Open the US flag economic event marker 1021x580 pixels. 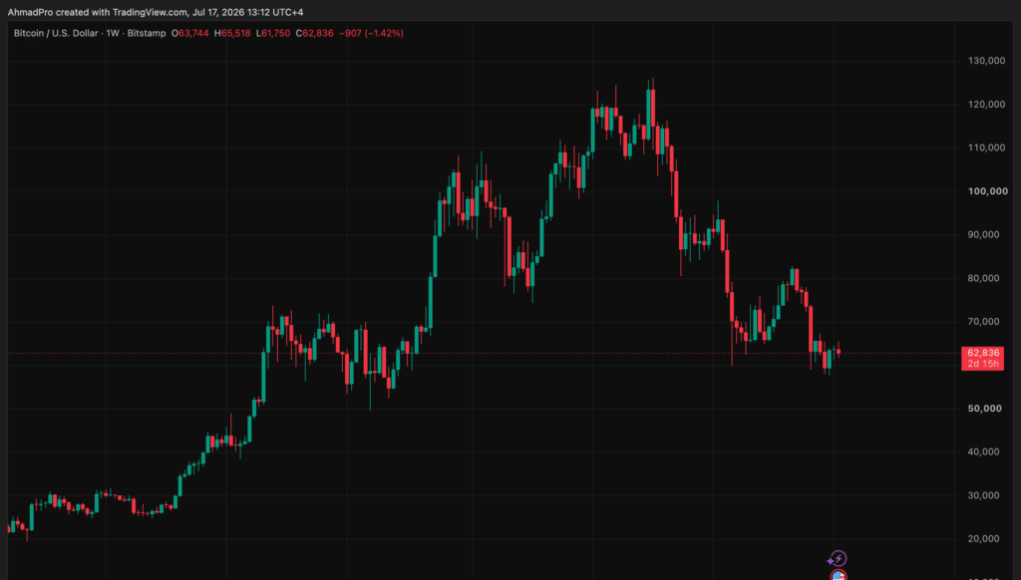[x=839, y=575]
